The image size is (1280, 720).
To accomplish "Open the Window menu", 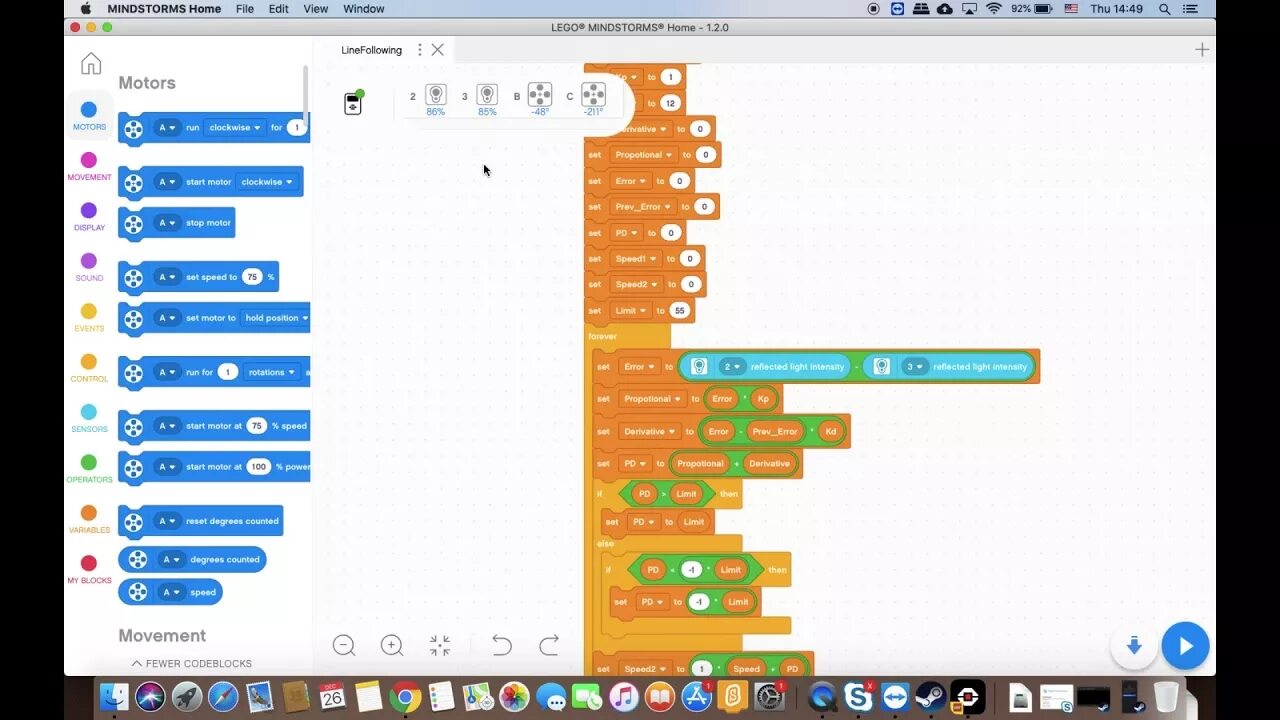I will pos(364,8).
